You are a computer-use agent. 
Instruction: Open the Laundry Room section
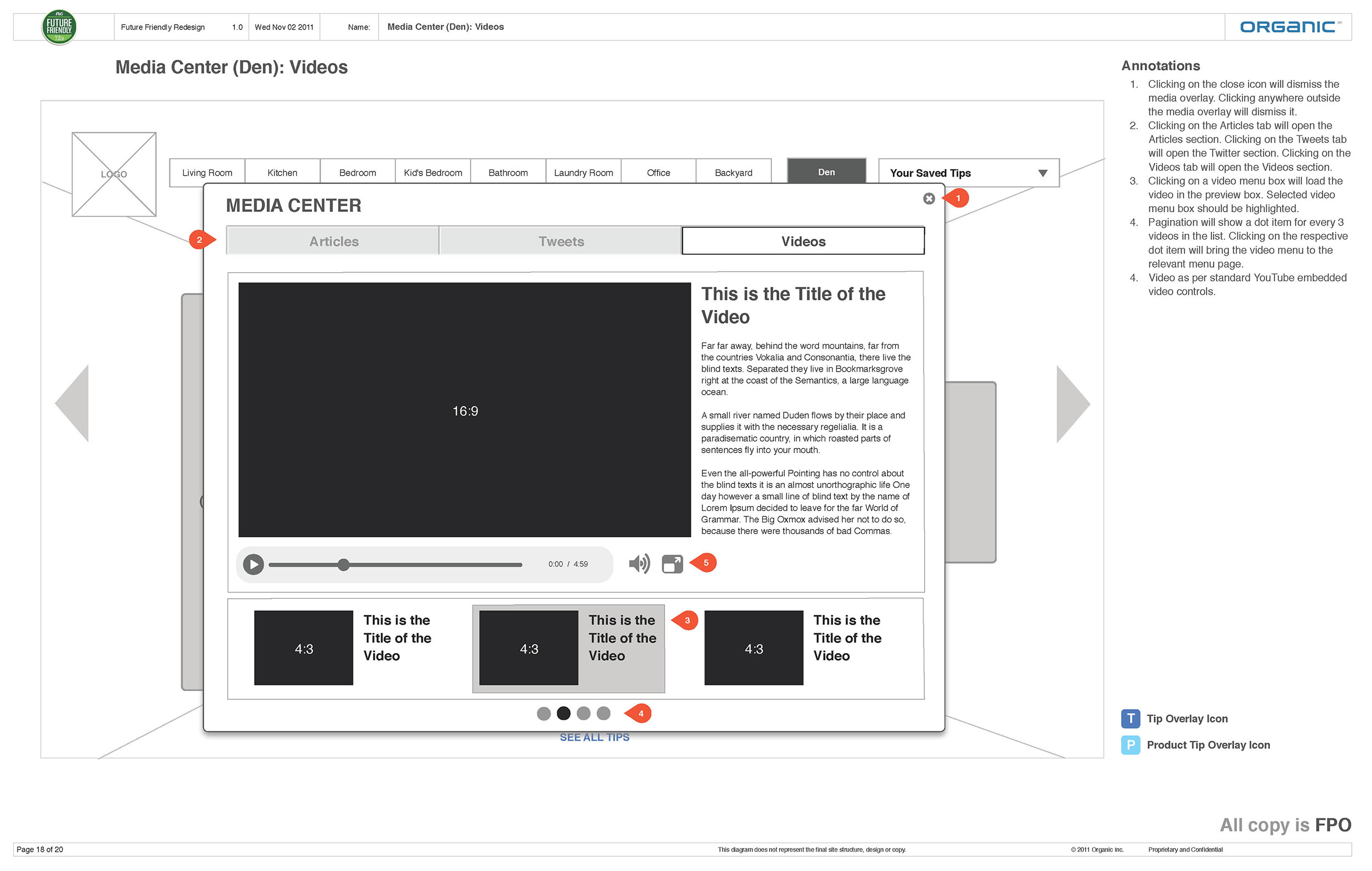(583, 172)
